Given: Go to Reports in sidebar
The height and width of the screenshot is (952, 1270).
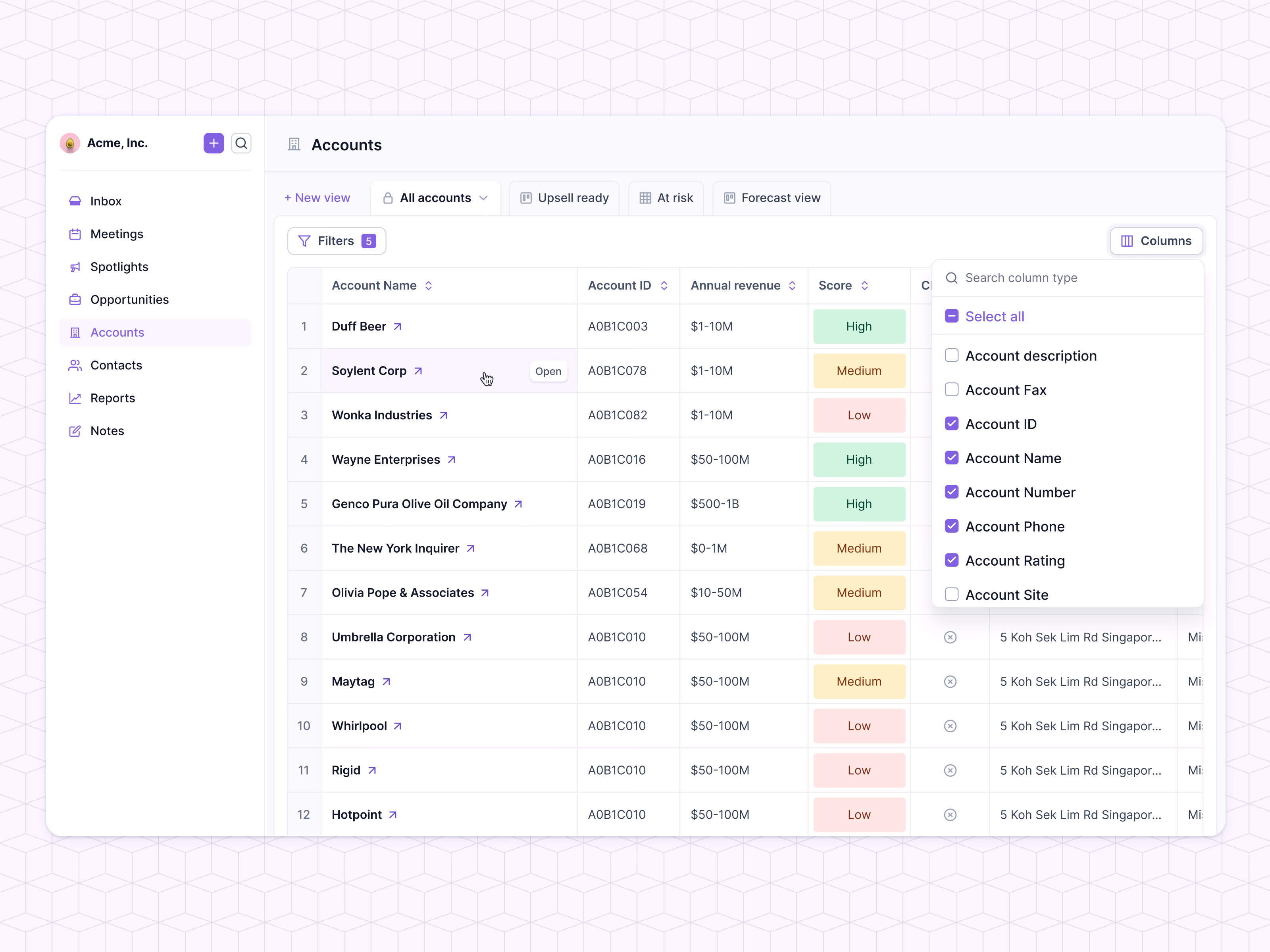Looking at the screenshot, I should coord(155,398).
